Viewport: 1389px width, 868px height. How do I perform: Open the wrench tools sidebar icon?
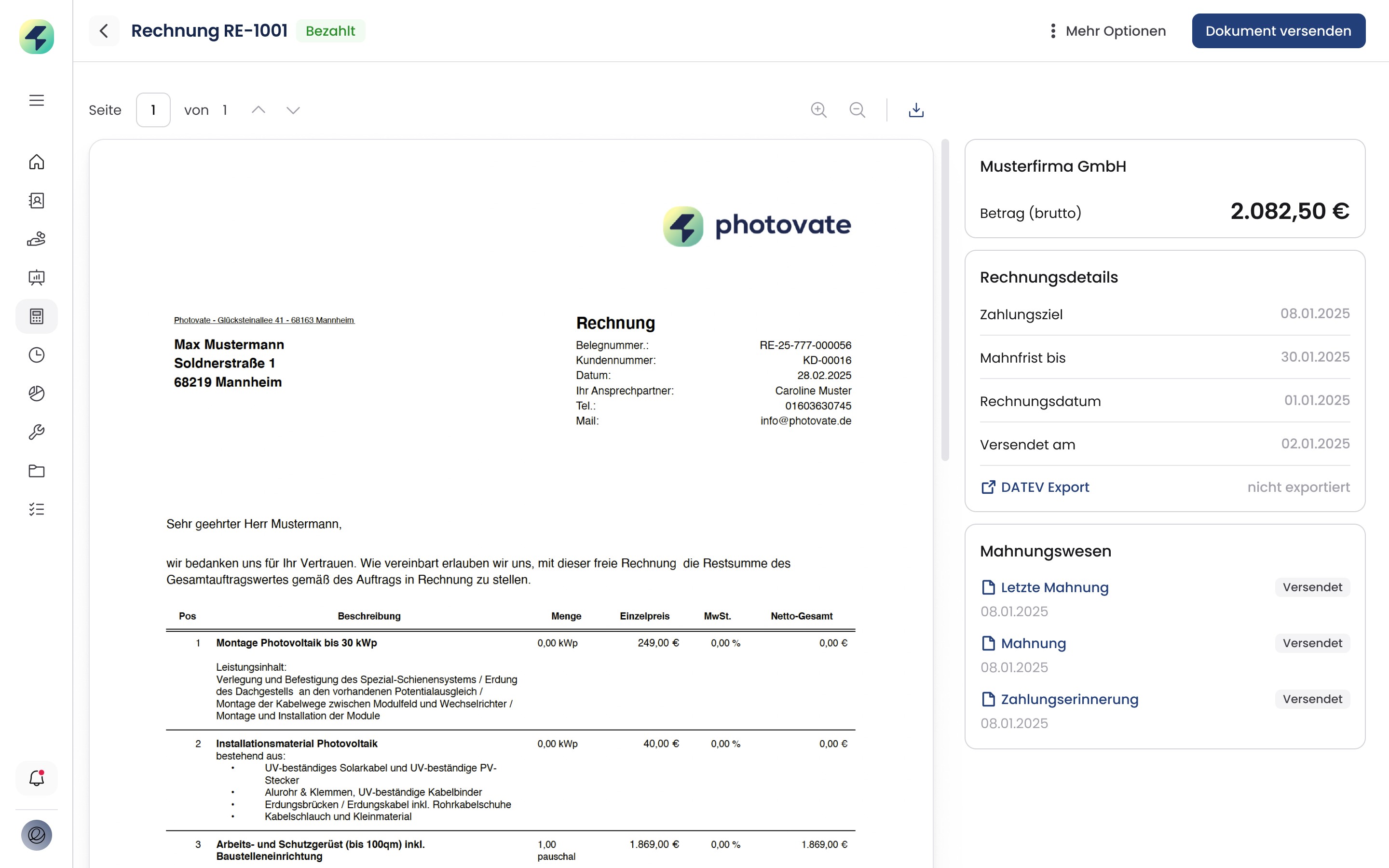37,432
